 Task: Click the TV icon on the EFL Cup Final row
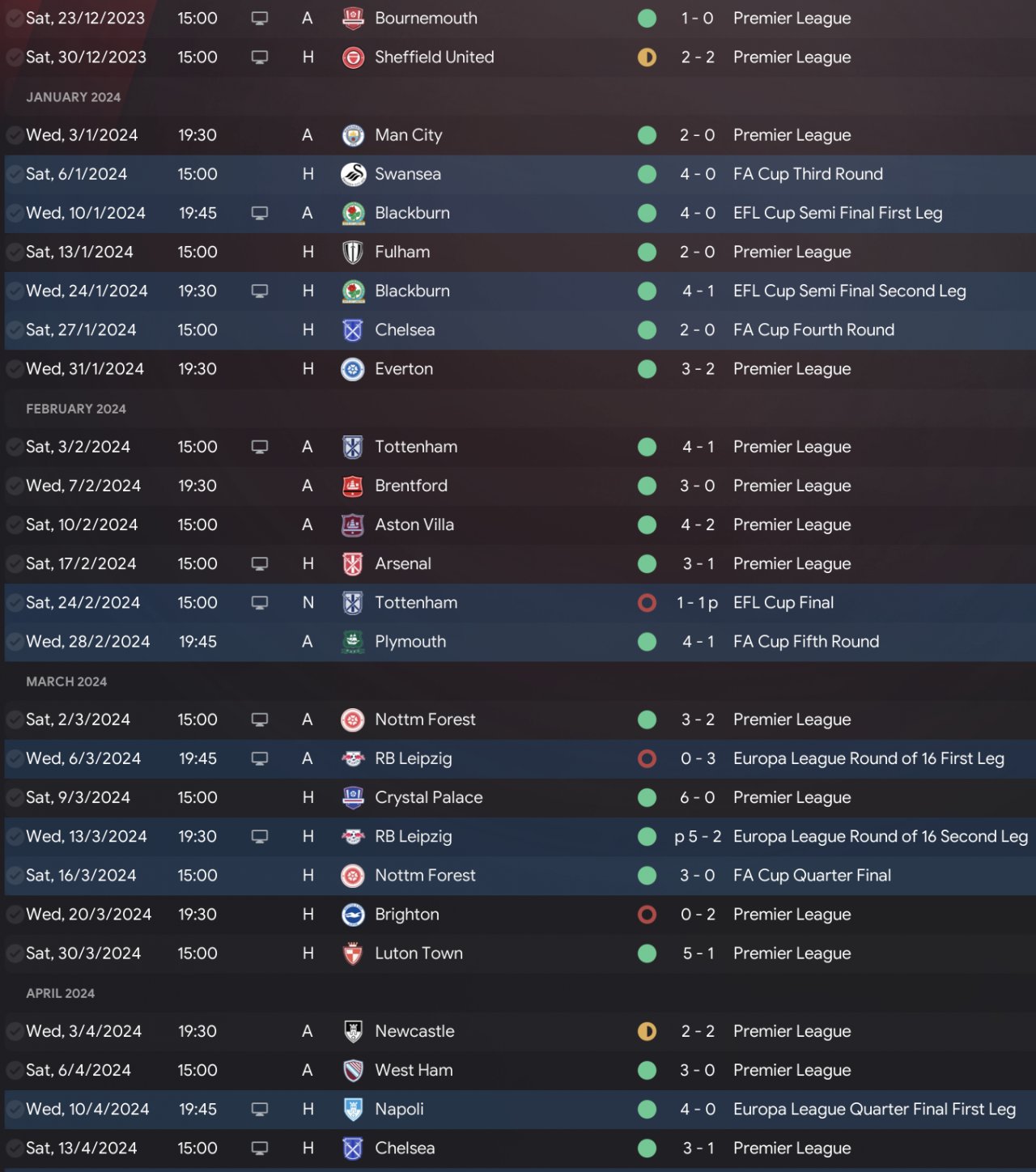260,602
